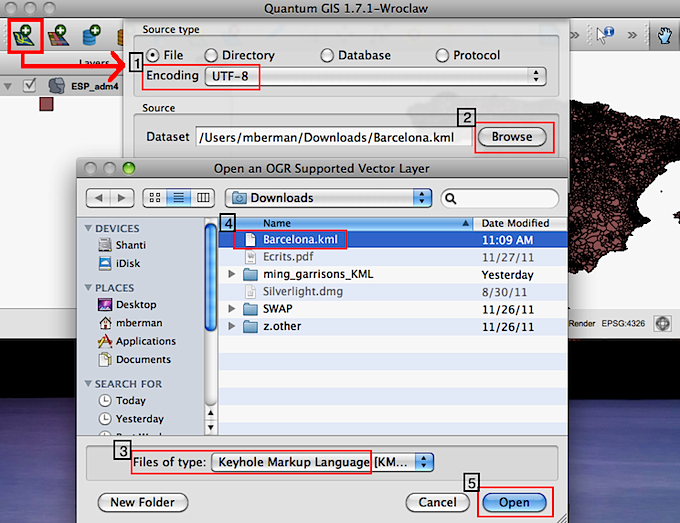The height and width of the screenshot is (523, 680).
Task: Sort files by Name column
Action: 346,223
